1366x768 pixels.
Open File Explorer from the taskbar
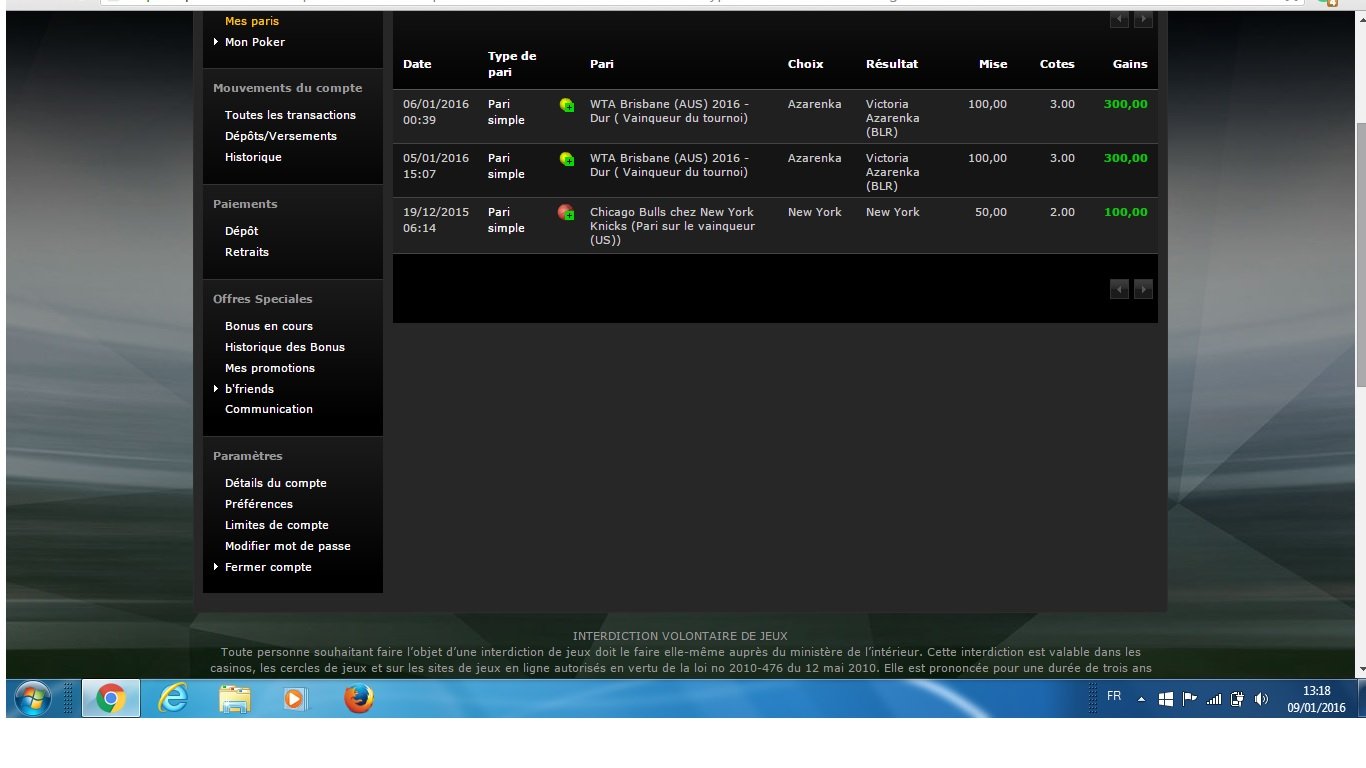(x=235, y=699)
